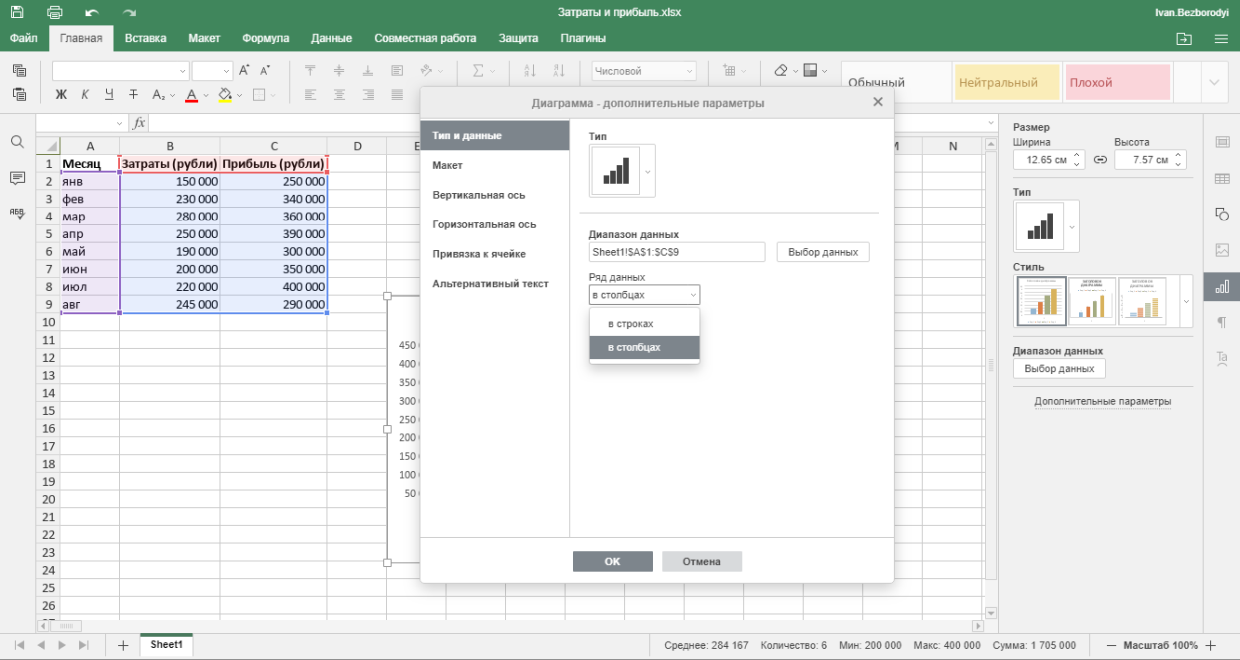Switch to the Вставка tab

point(146,38)
